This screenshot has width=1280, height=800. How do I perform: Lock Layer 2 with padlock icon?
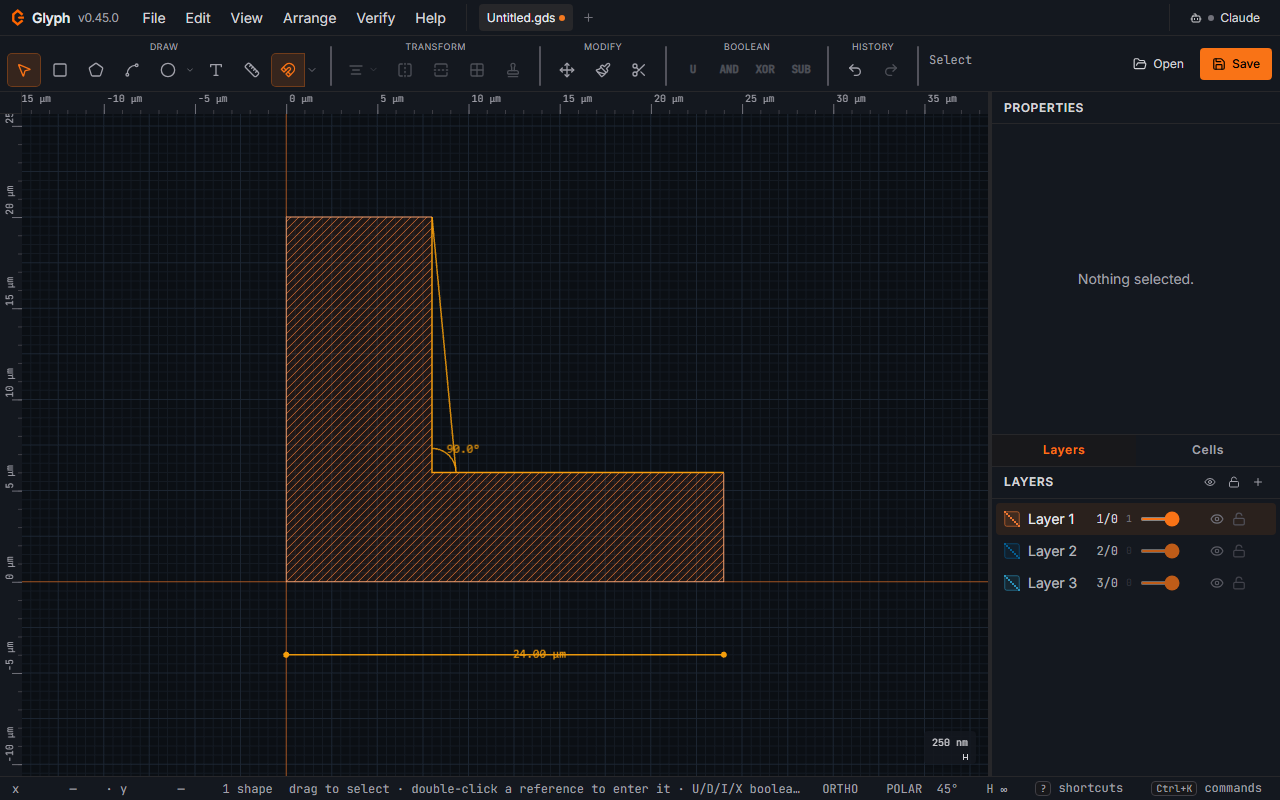coord(1239,551)
